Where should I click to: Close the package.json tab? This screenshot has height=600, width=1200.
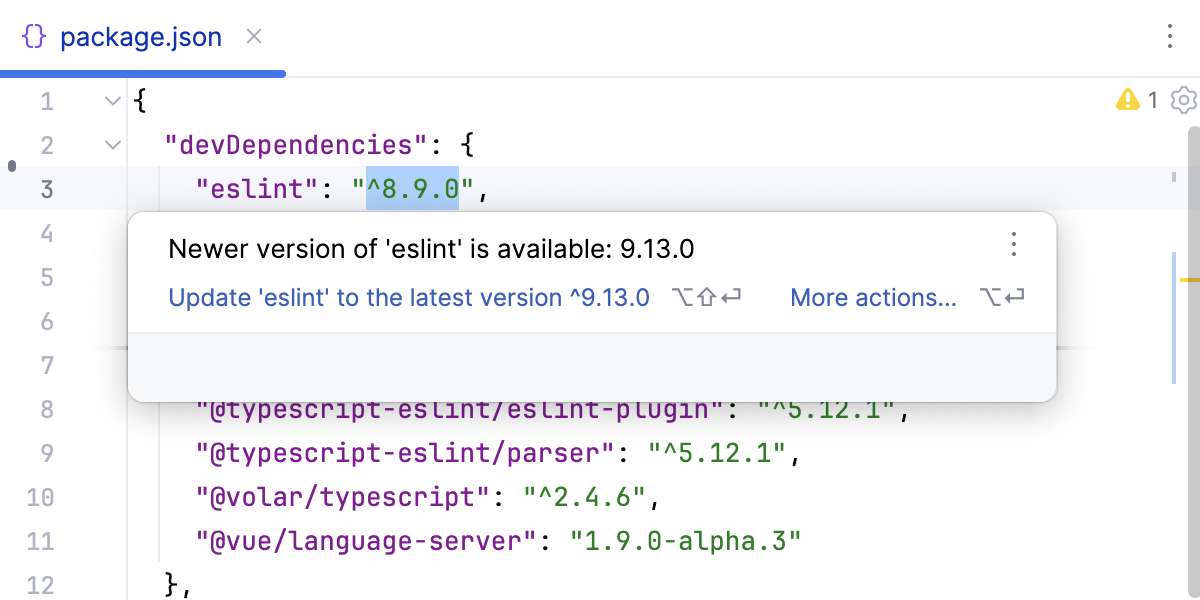point(253,36)
